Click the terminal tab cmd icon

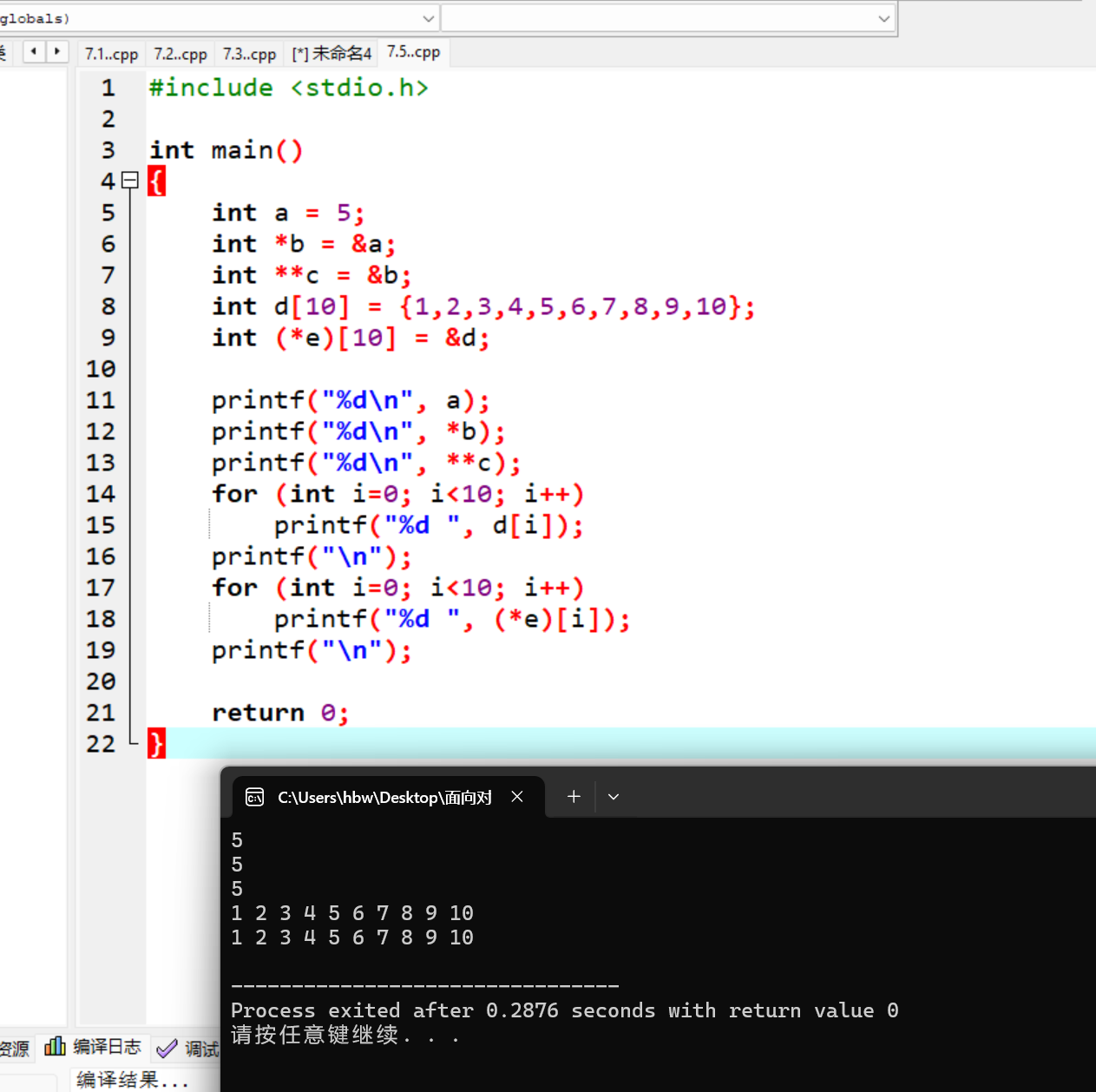[254, 797]
